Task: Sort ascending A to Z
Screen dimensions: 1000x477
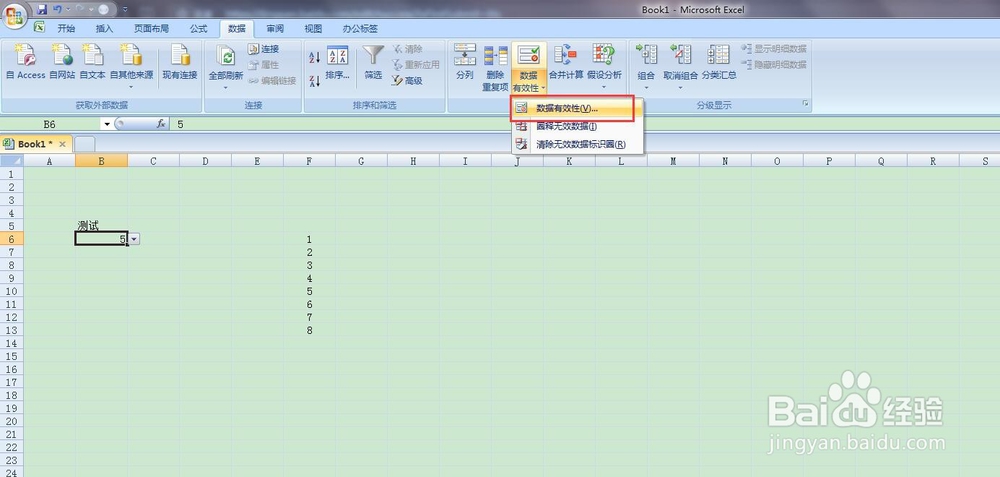Action: click(314, 57)
